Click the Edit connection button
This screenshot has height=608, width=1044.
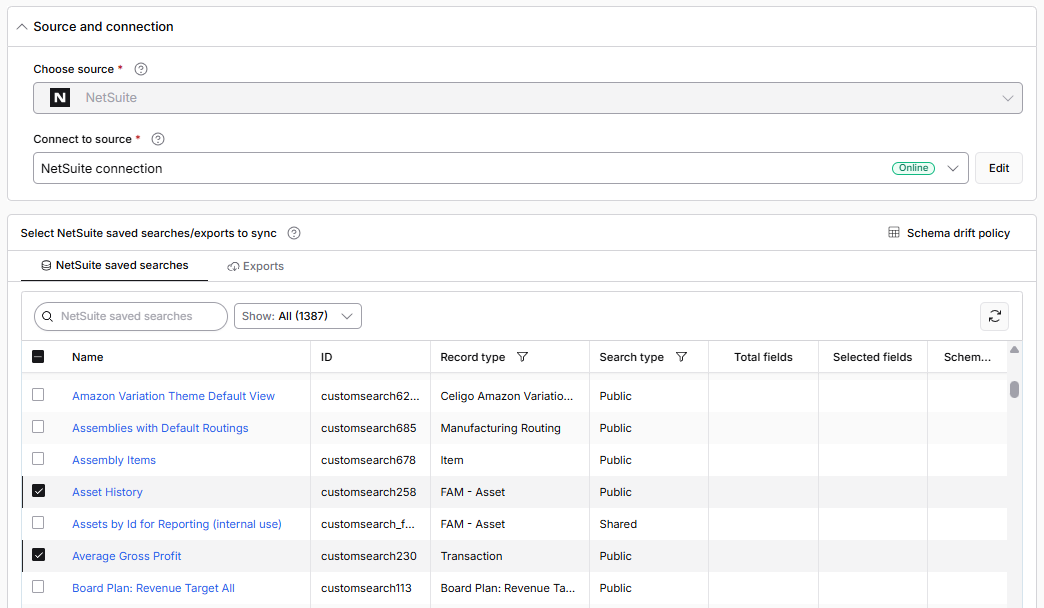tap(999, 168)
